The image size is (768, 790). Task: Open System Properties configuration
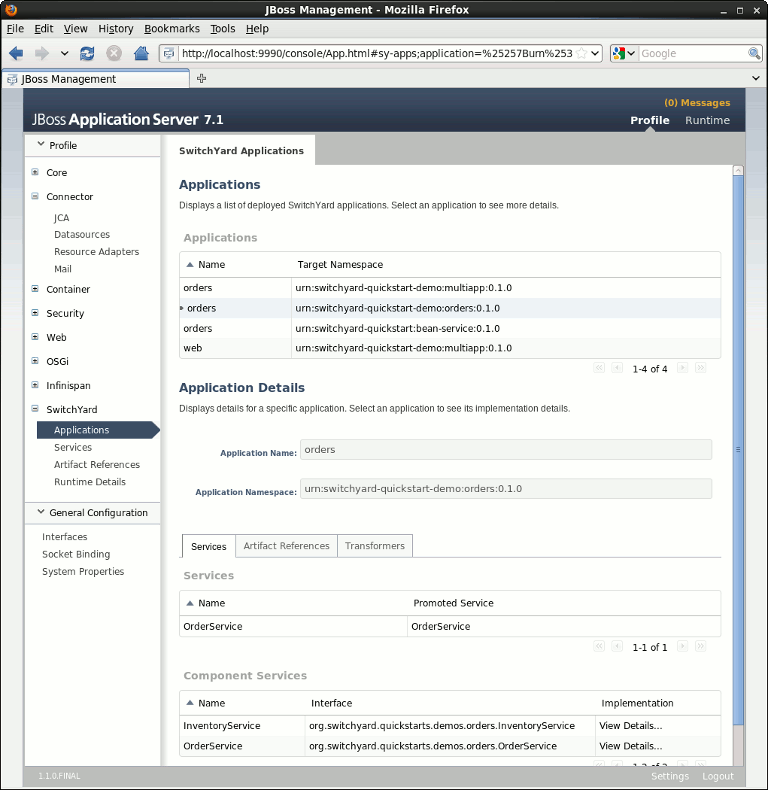83,571
